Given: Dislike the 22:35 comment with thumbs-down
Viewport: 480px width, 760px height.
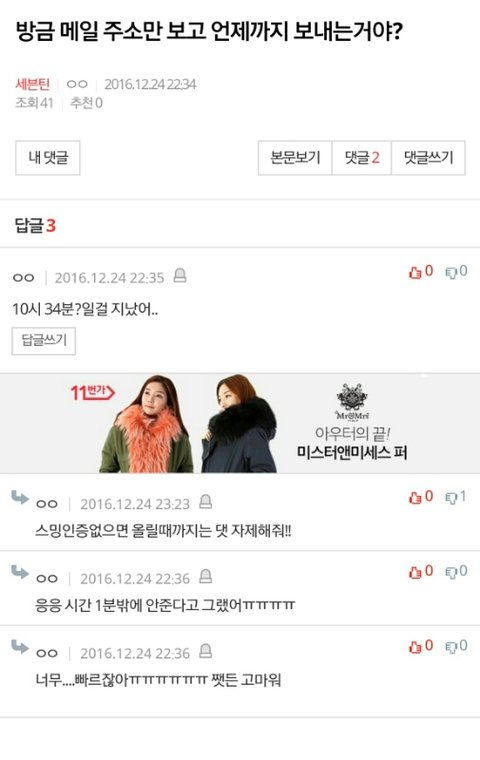Looking at the screenshot, I should point(456,271).
